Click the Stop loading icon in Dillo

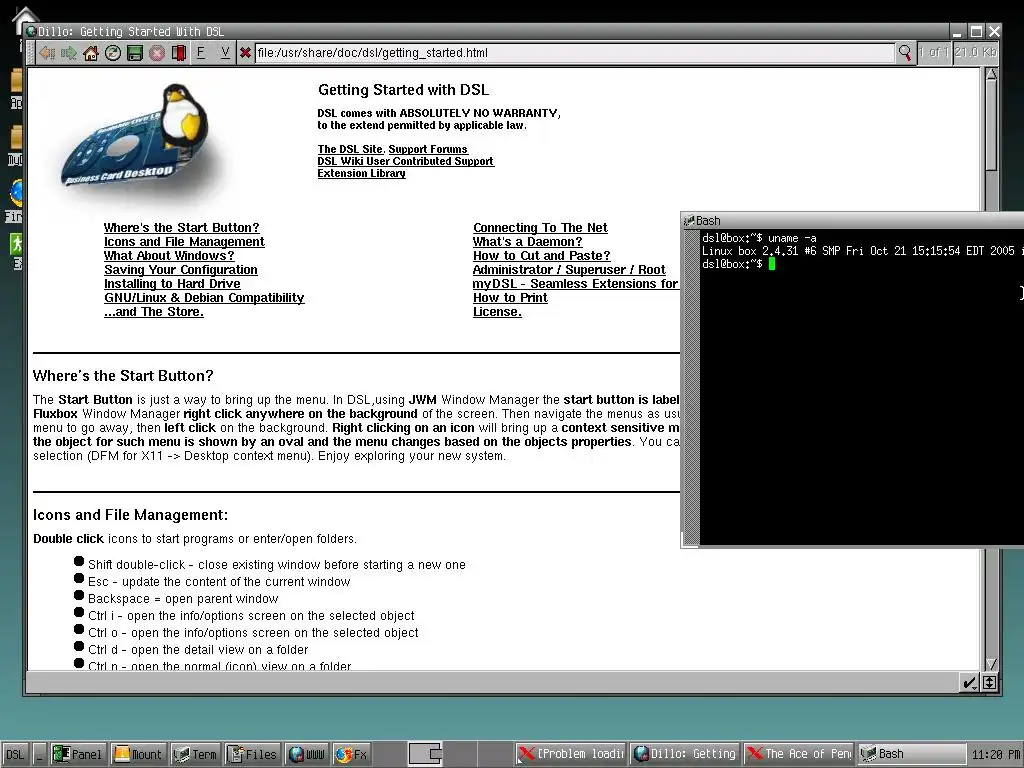157,53
